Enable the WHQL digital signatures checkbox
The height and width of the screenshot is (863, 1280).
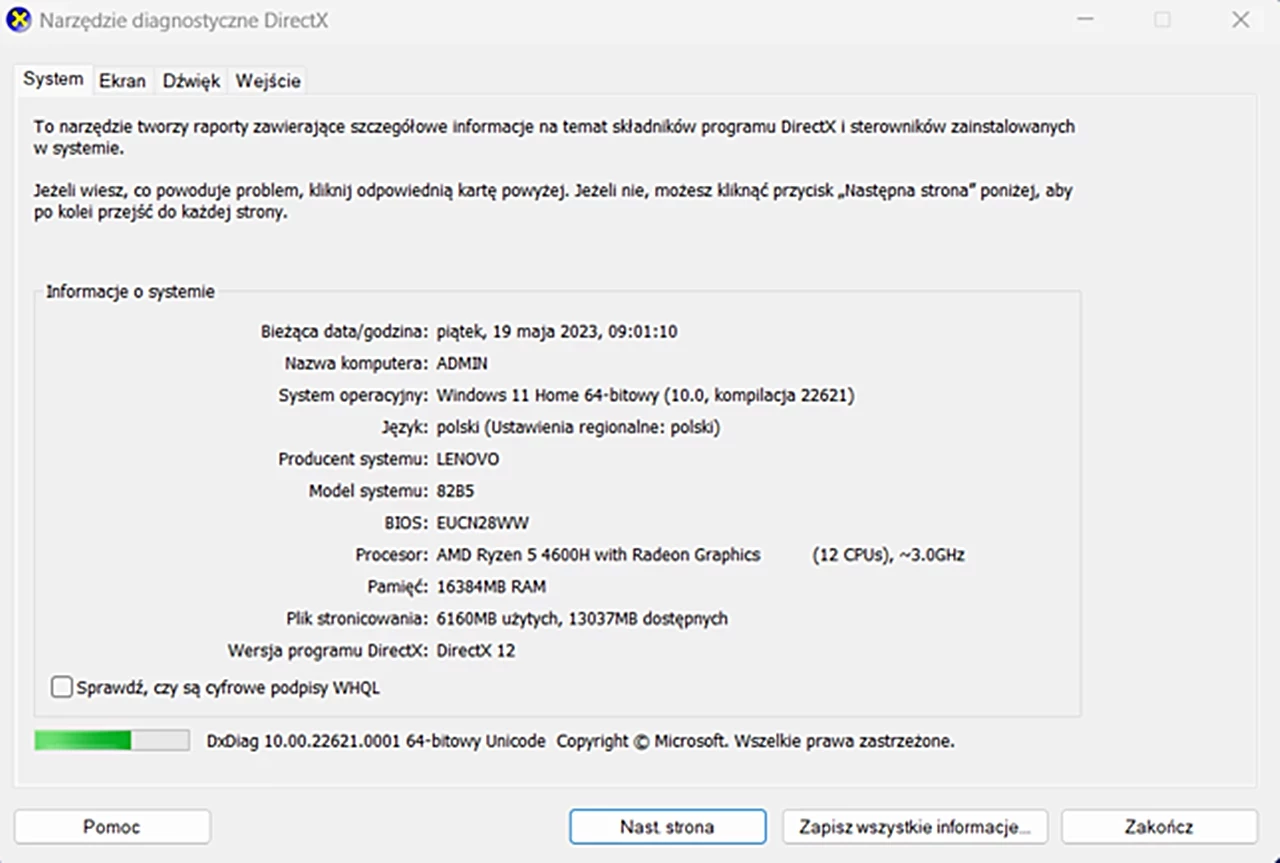[x=62, y=687]
